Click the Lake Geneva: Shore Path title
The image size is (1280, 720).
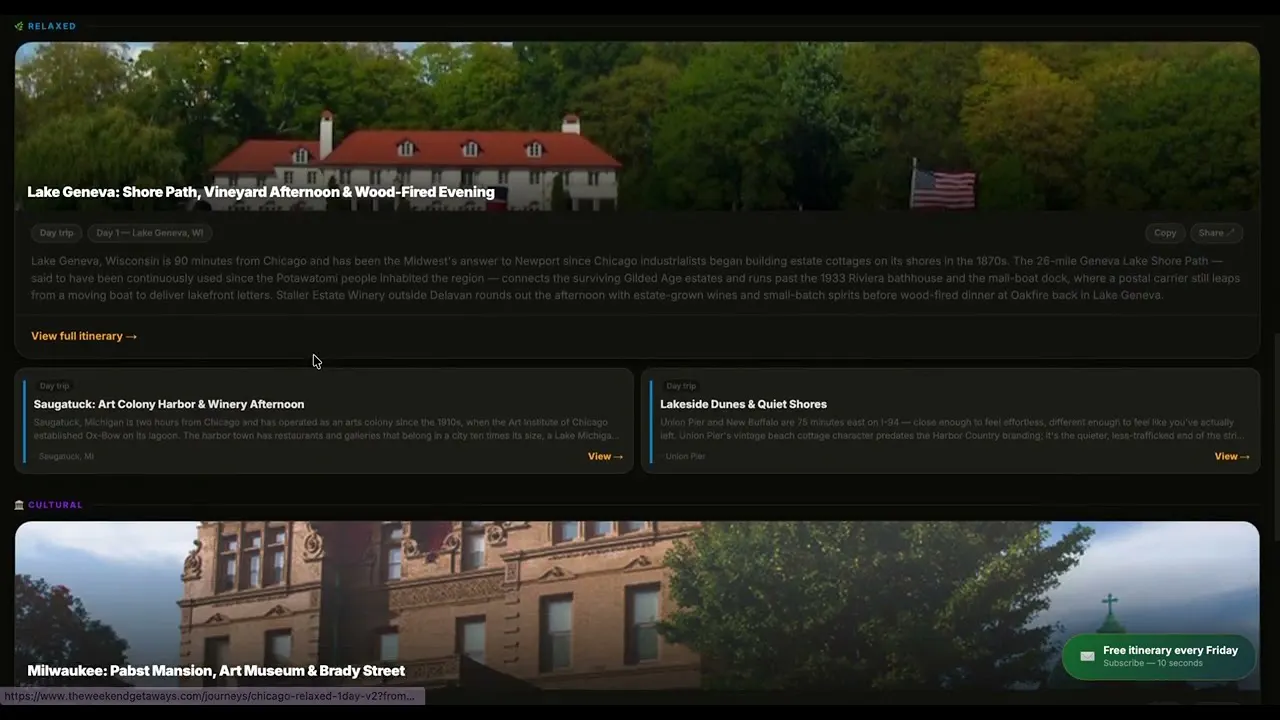click(261, 192)
